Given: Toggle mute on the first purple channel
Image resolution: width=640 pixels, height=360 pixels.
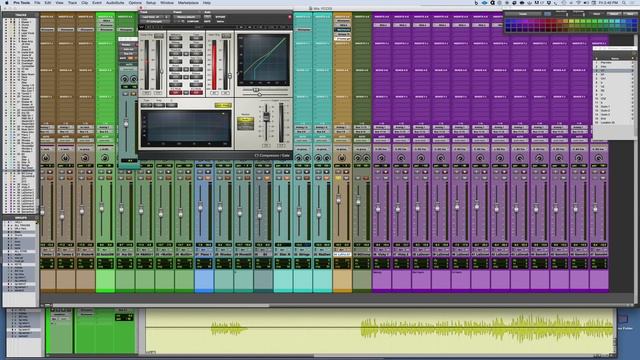Looking at the screenshot, I should pos(385,178).
